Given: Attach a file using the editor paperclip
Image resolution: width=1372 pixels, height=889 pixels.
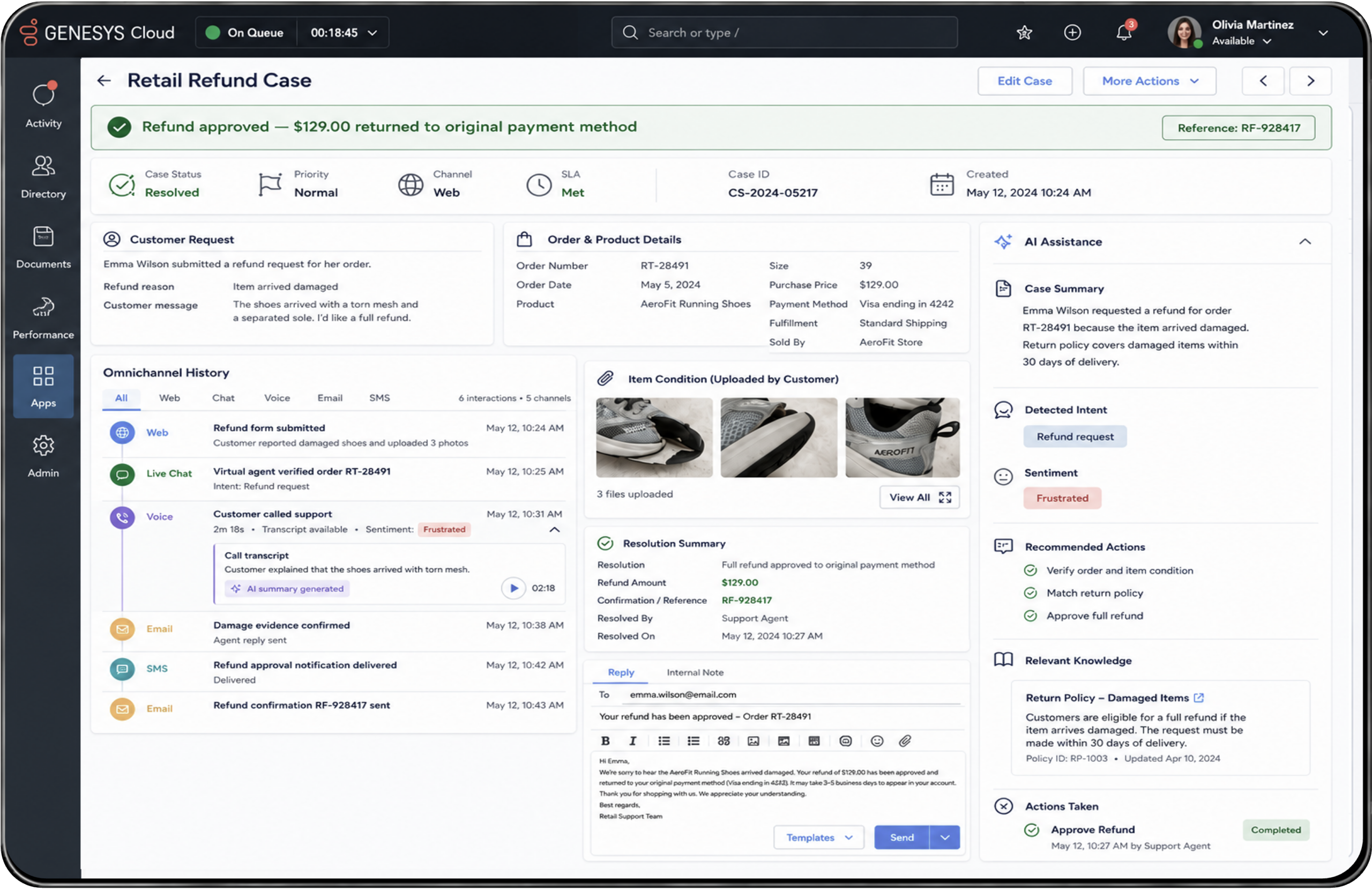Looking at the screenshot, I should [905, 740].
